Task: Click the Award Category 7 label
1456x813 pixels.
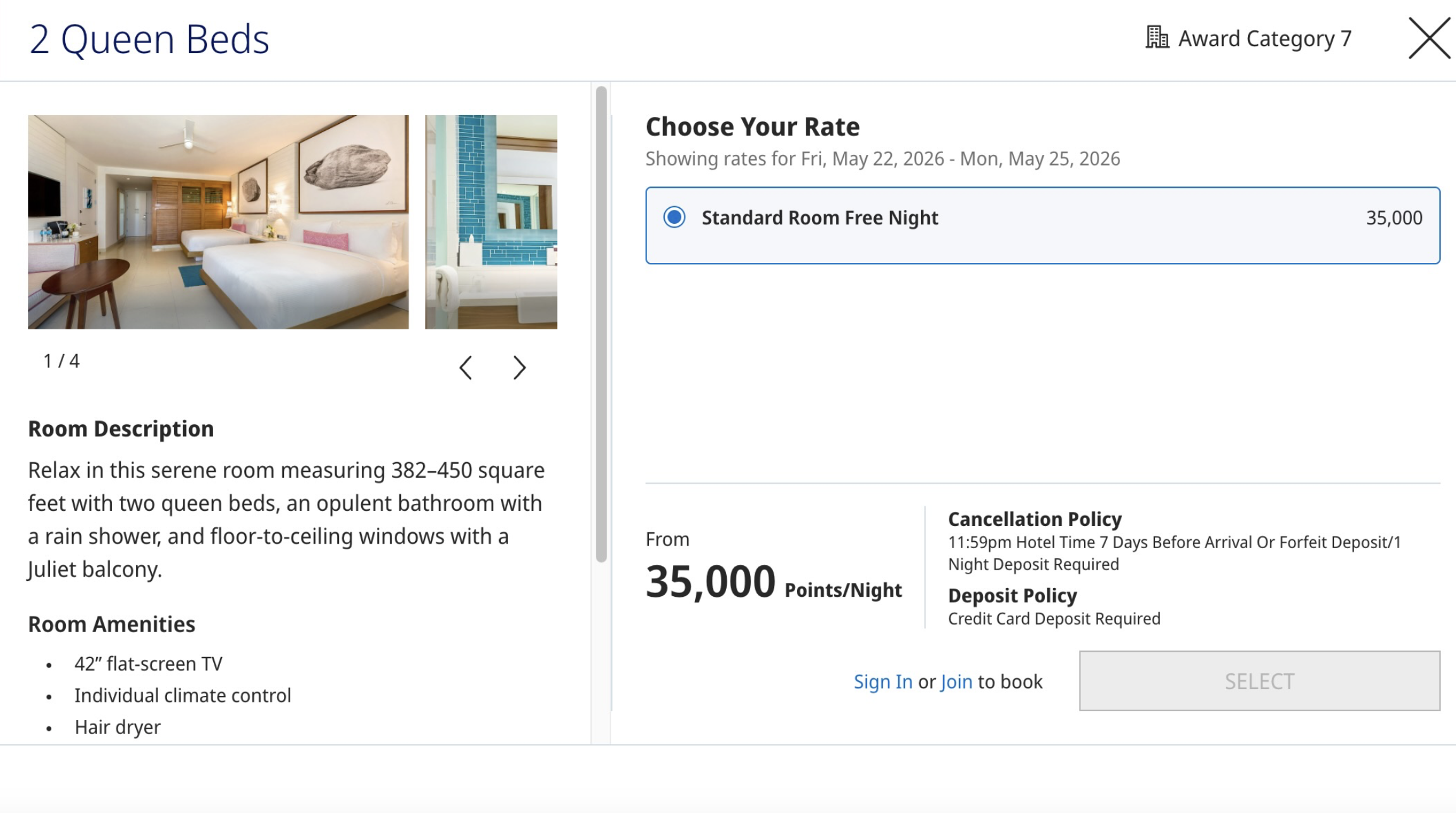Action: point(1264,39)
